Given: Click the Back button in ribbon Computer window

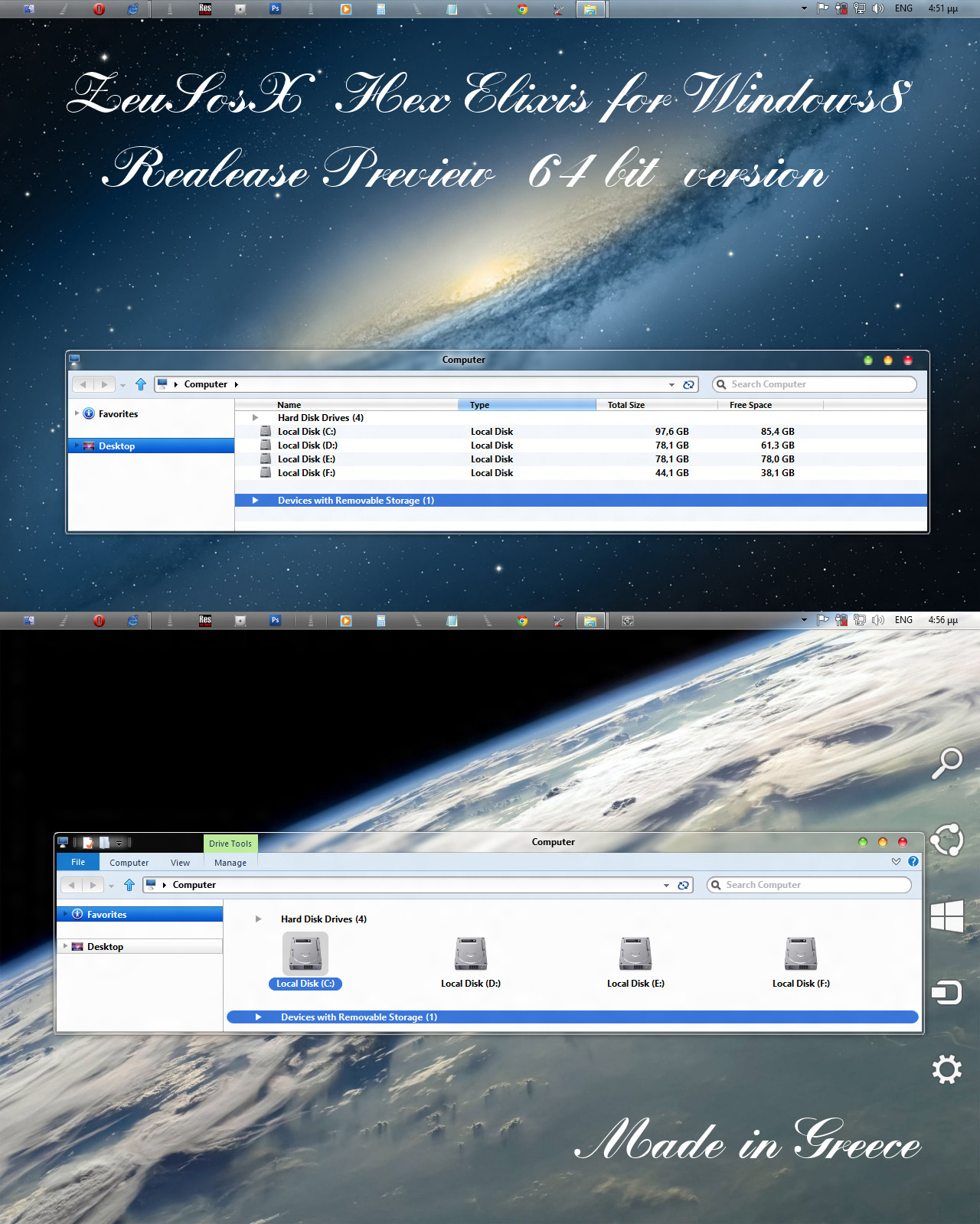Looking at the screenshot, I should tap(72, 885).
